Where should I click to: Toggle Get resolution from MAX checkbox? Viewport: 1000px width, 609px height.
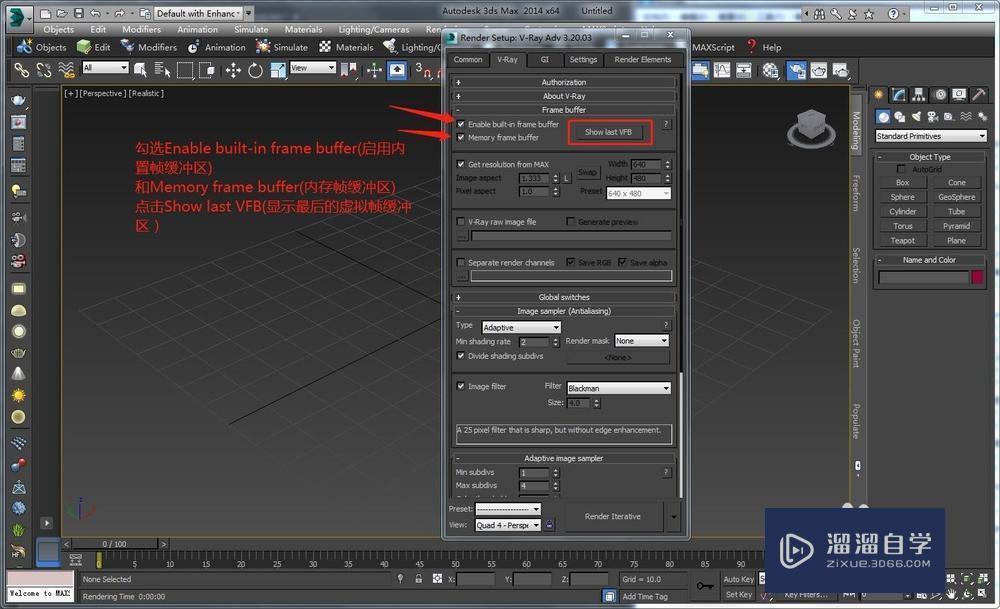point(460,164)
